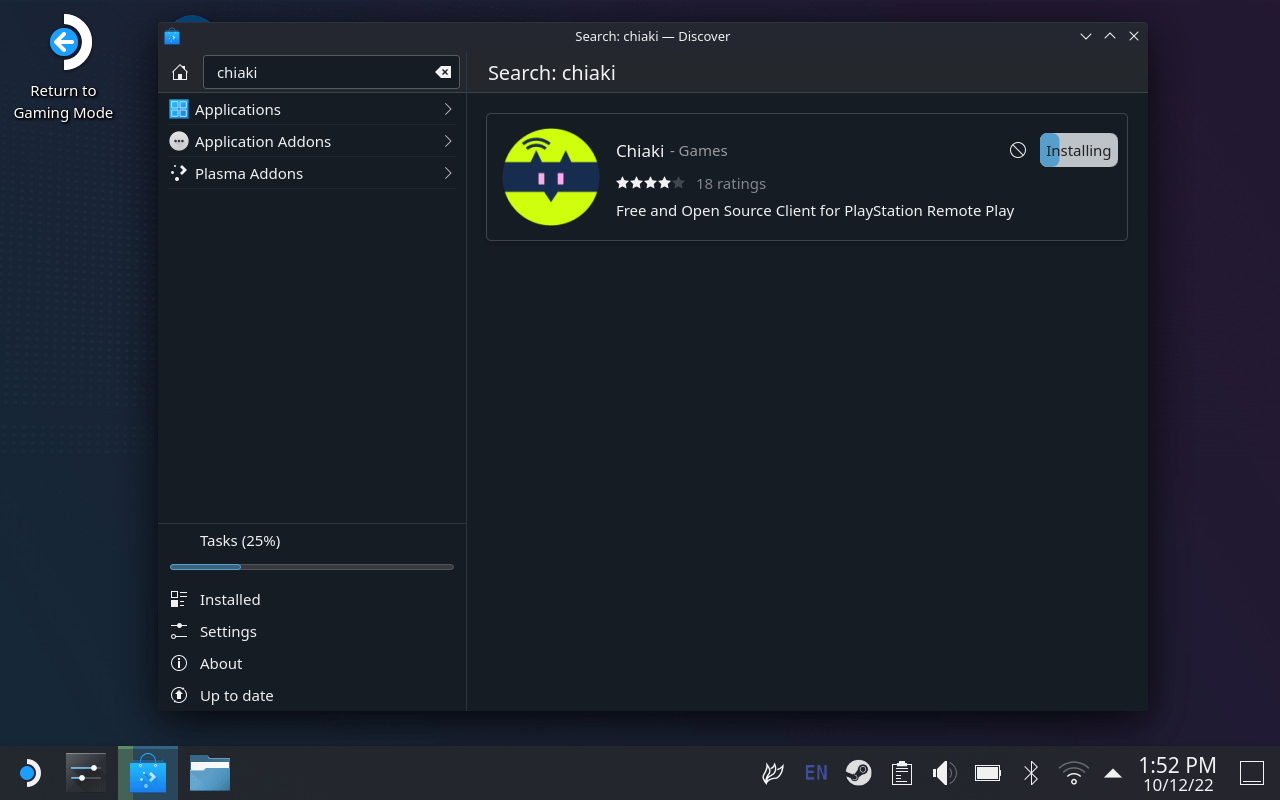Clear the chiaki search text
The height and width of the screenshot is (800, 1280).
(x=443, y=72)
